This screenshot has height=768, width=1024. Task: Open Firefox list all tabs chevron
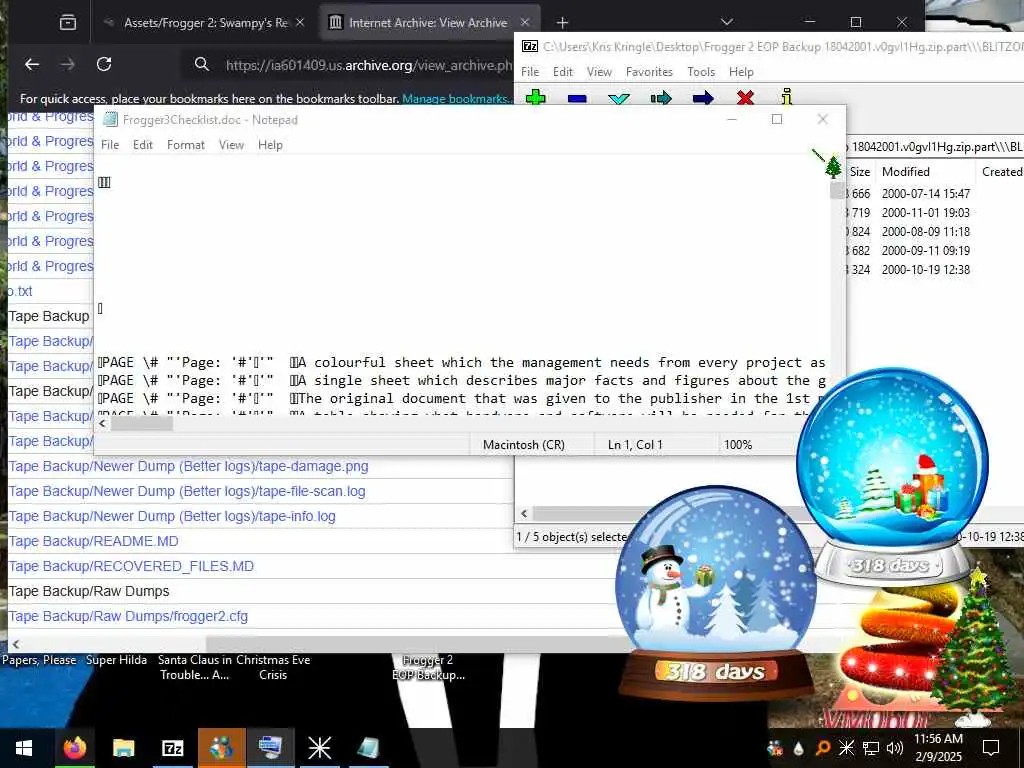(x=726, y=22)
